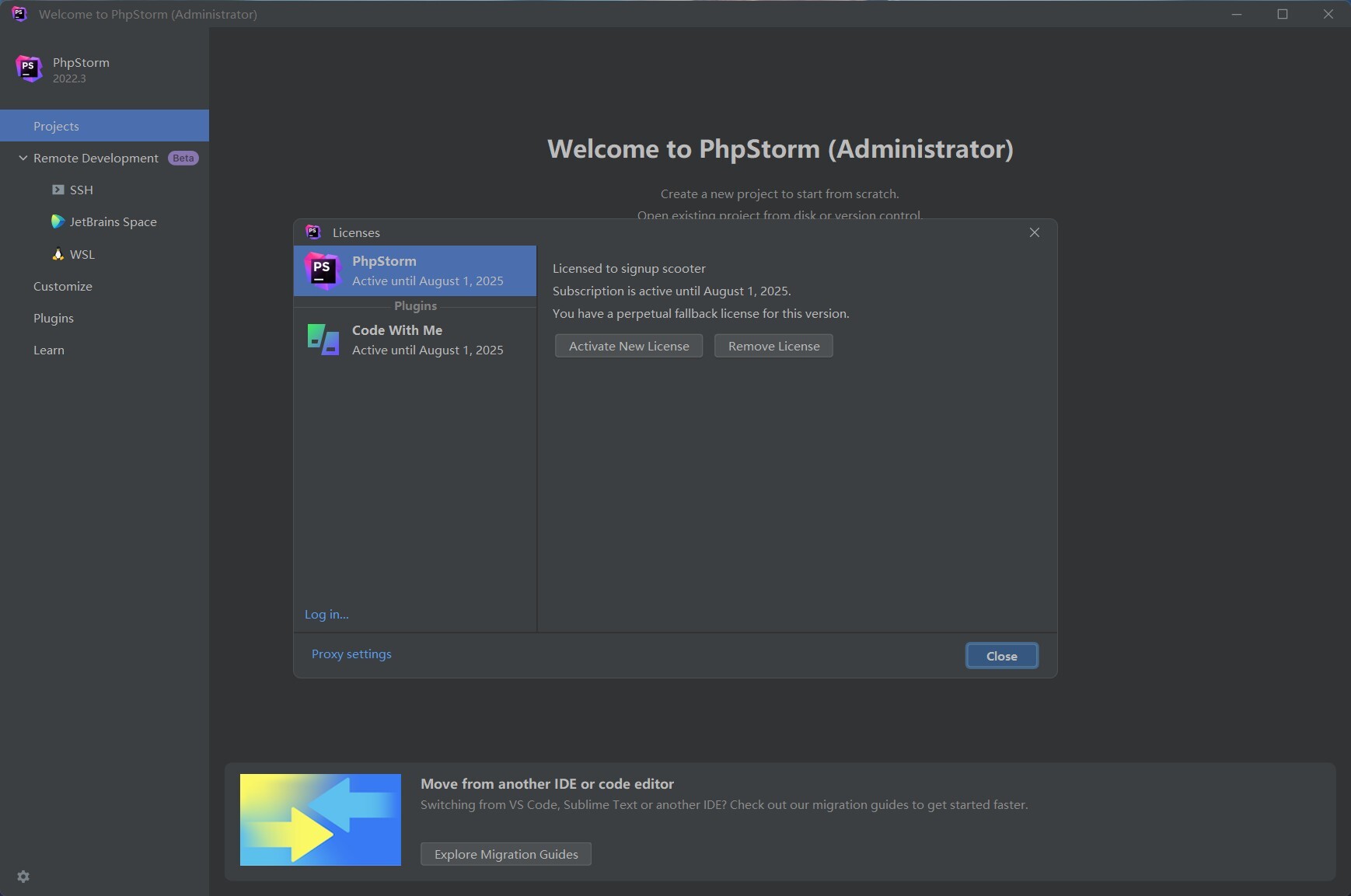Click PhpStorm product icon in Licenses list
This screenshot has height=896, width=1351.
pos(323,270)
